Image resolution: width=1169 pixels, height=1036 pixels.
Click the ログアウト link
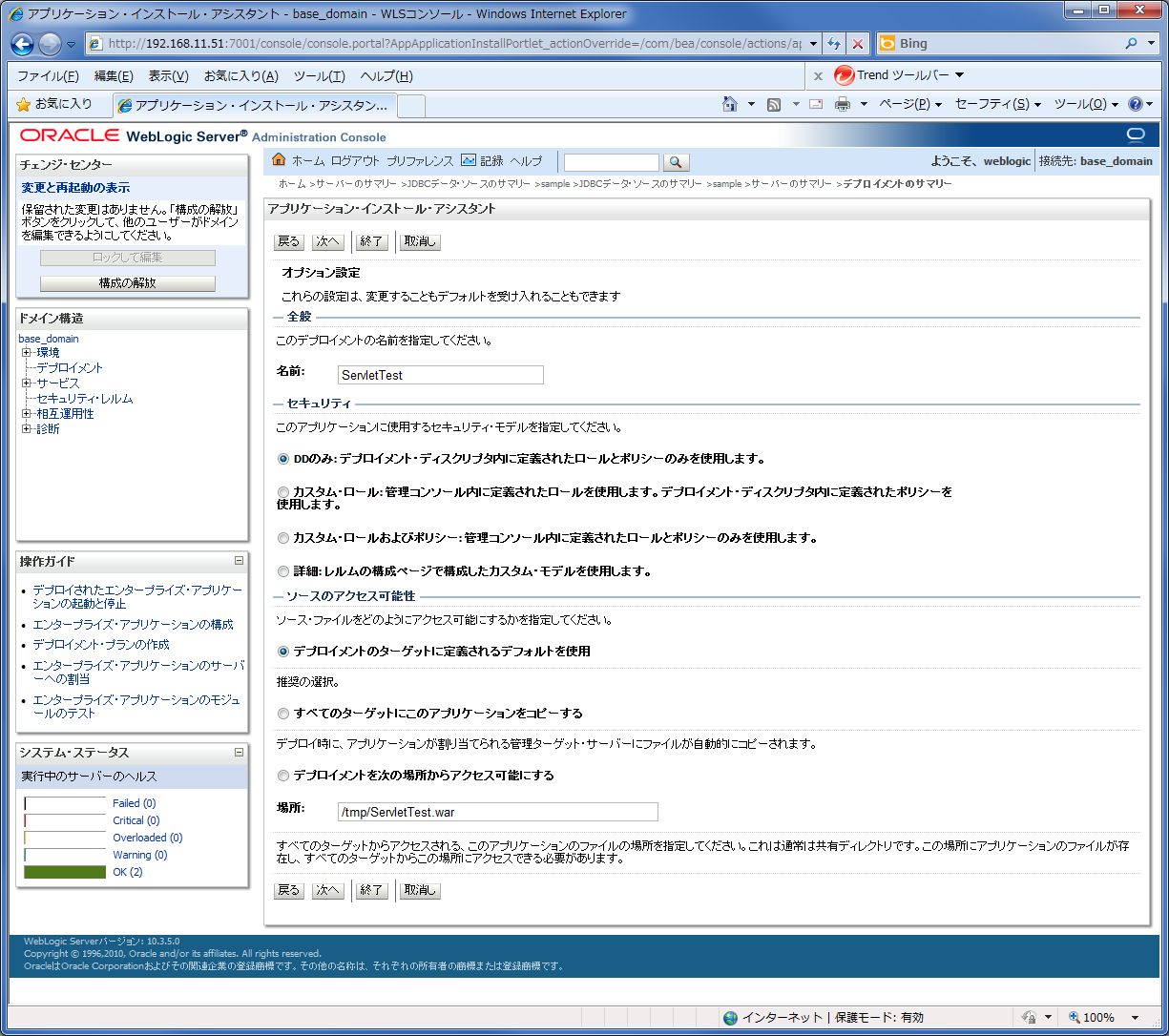coord(355,161)
